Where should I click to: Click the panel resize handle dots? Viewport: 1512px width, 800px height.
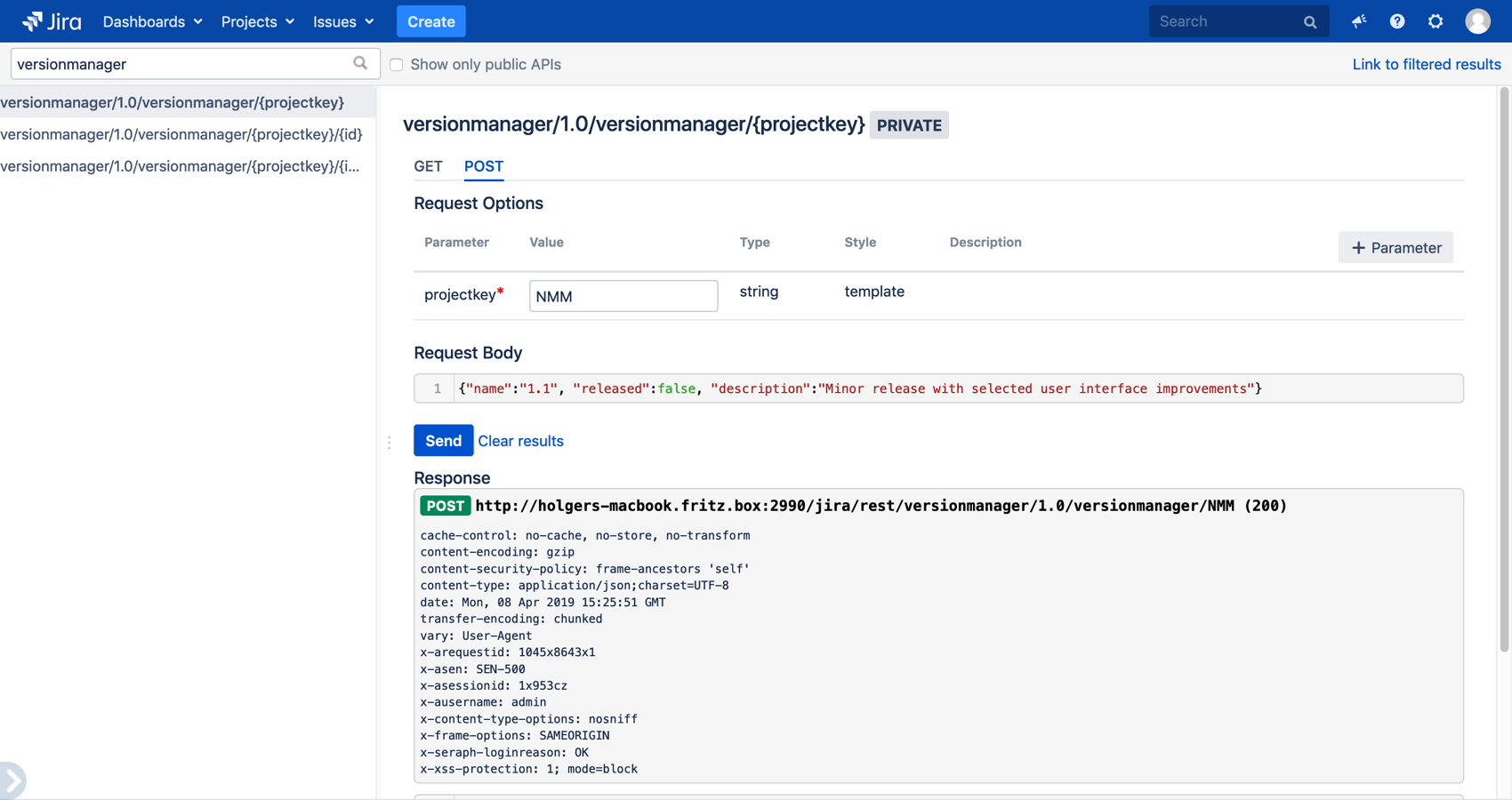(389, 442)
